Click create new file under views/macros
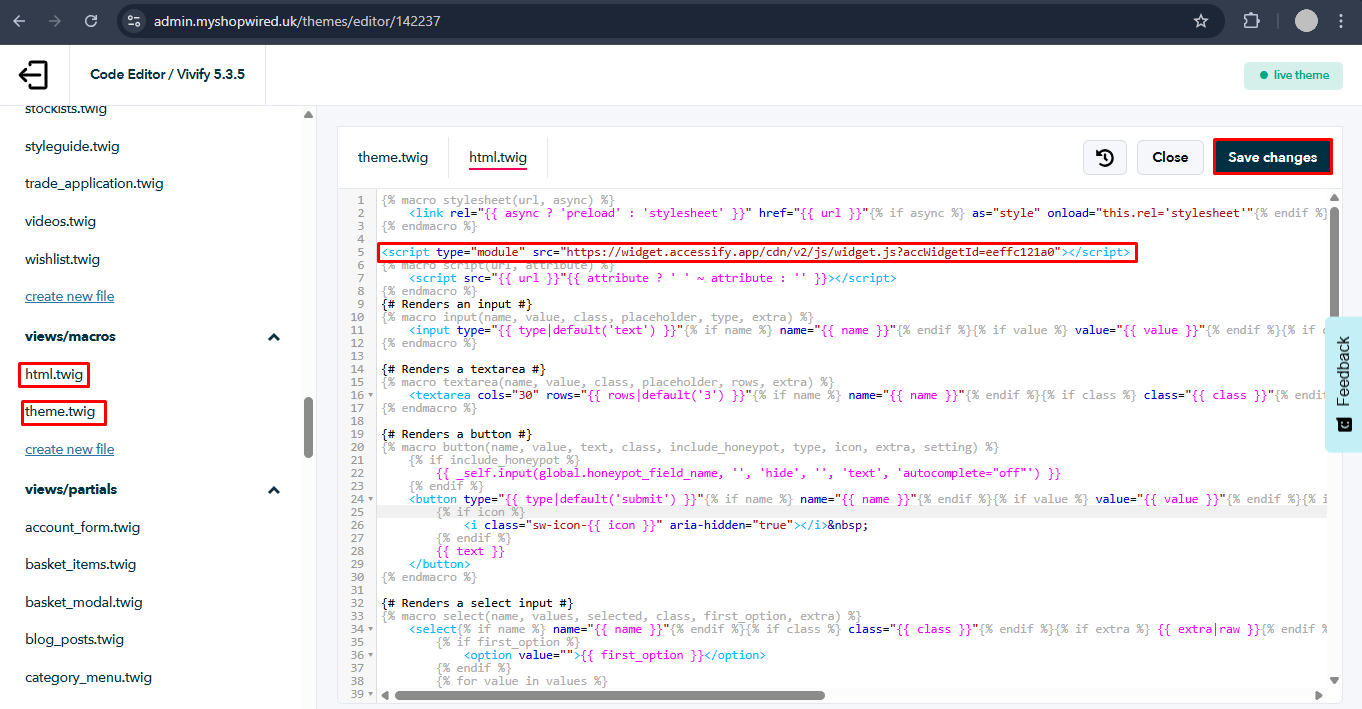The width and height of the screenshot is (1362, 709). tap(69, 448)
